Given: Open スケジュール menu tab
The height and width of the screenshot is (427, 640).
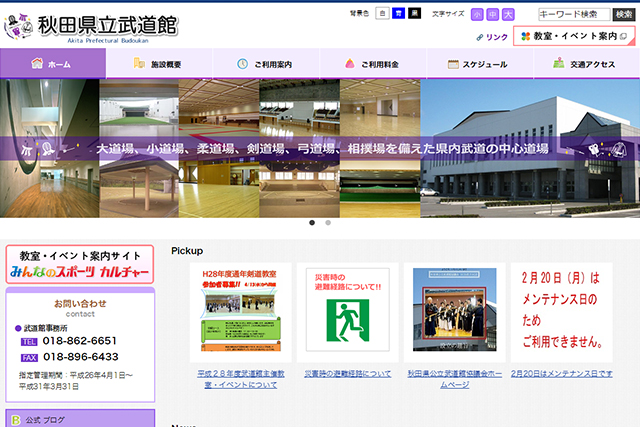Looking at the screenshot, I should click(x=480, y=63).
